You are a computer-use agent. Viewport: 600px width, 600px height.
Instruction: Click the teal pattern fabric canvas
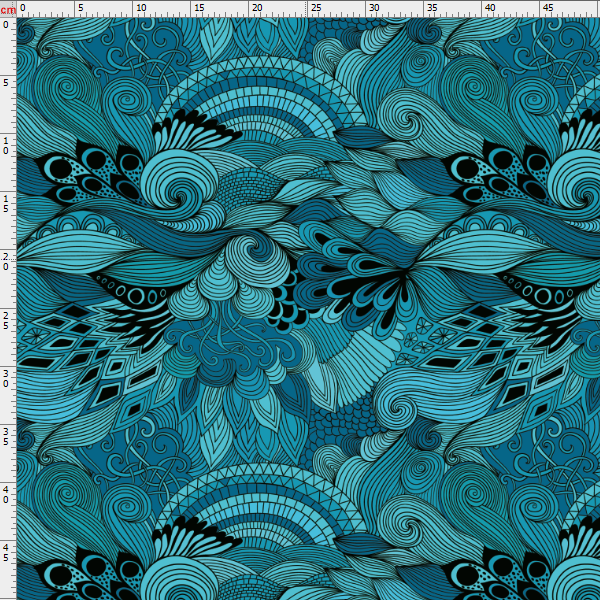coord(308,309)
